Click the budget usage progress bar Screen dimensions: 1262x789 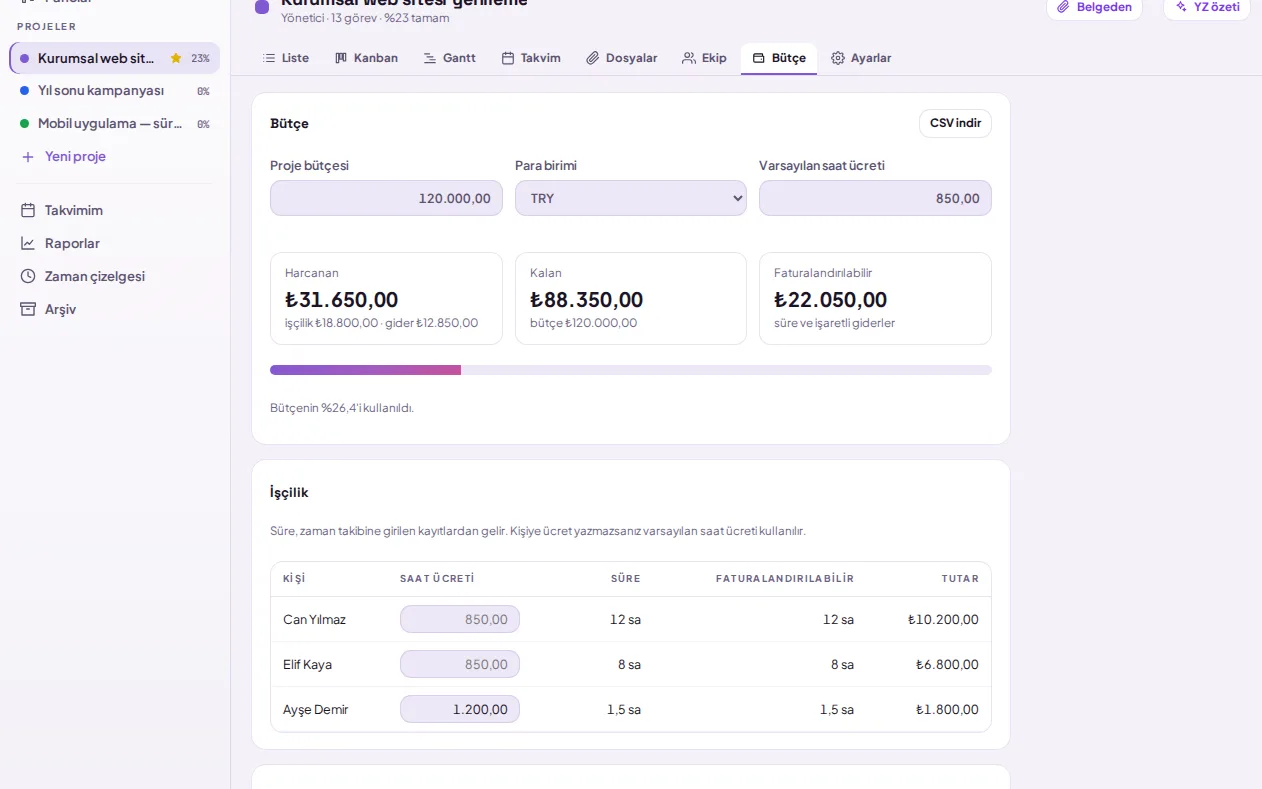[x=631, y=370]
